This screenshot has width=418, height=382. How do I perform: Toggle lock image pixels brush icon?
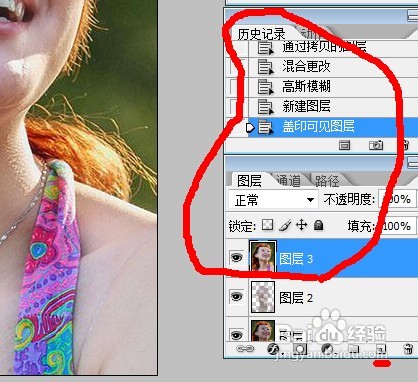(x=284, y=226)
